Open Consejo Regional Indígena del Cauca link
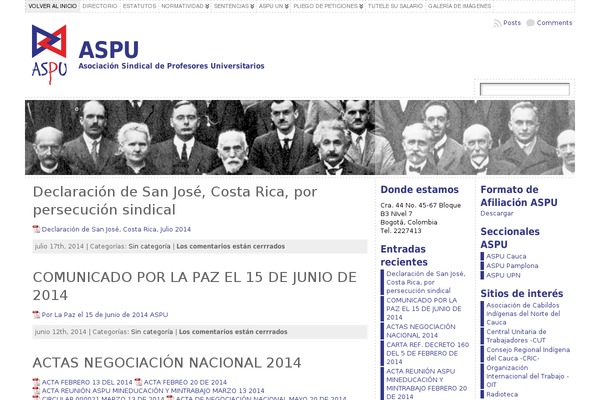 point(528,354)
